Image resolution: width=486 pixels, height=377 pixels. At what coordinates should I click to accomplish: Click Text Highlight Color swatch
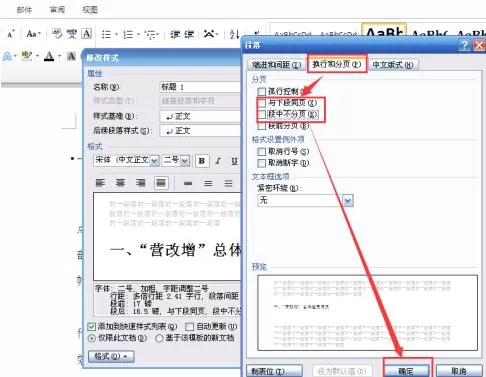coord(27,56)
